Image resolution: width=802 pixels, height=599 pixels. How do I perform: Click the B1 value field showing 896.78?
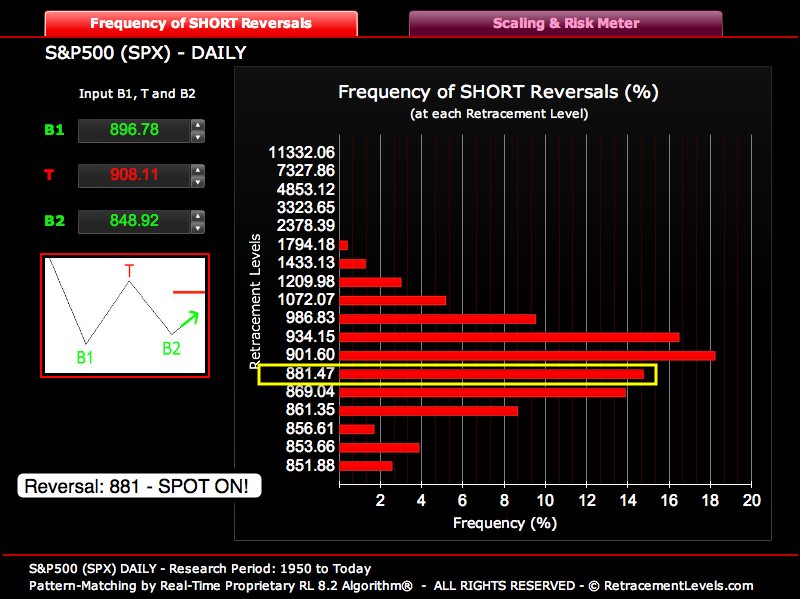[133, 130]
